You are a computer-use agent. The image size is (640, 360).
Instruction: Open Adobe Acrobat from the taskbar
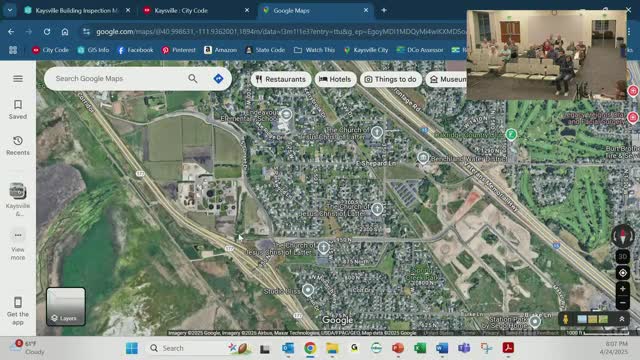click(508, 348)
